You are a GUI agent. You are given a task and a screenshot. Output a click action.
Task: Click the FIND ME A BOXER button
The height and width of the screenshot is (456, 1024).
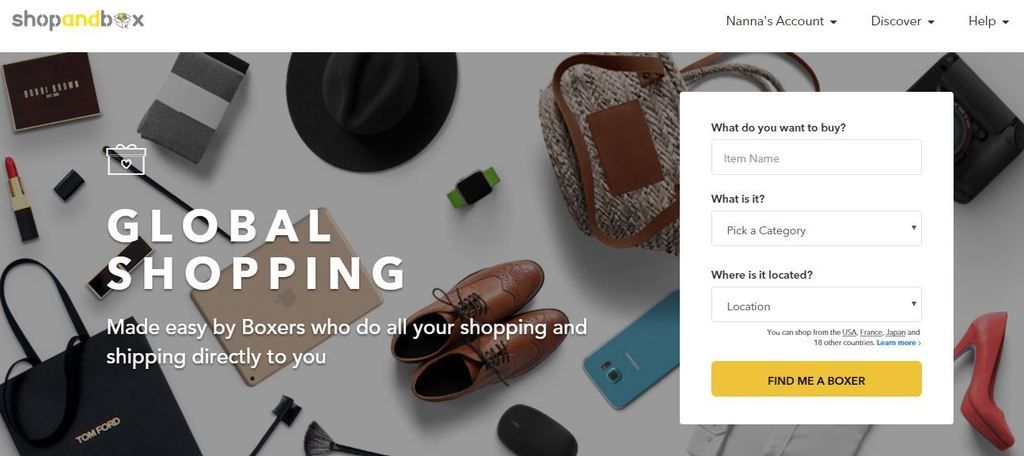pyautogui.click(x=816, y=379)
